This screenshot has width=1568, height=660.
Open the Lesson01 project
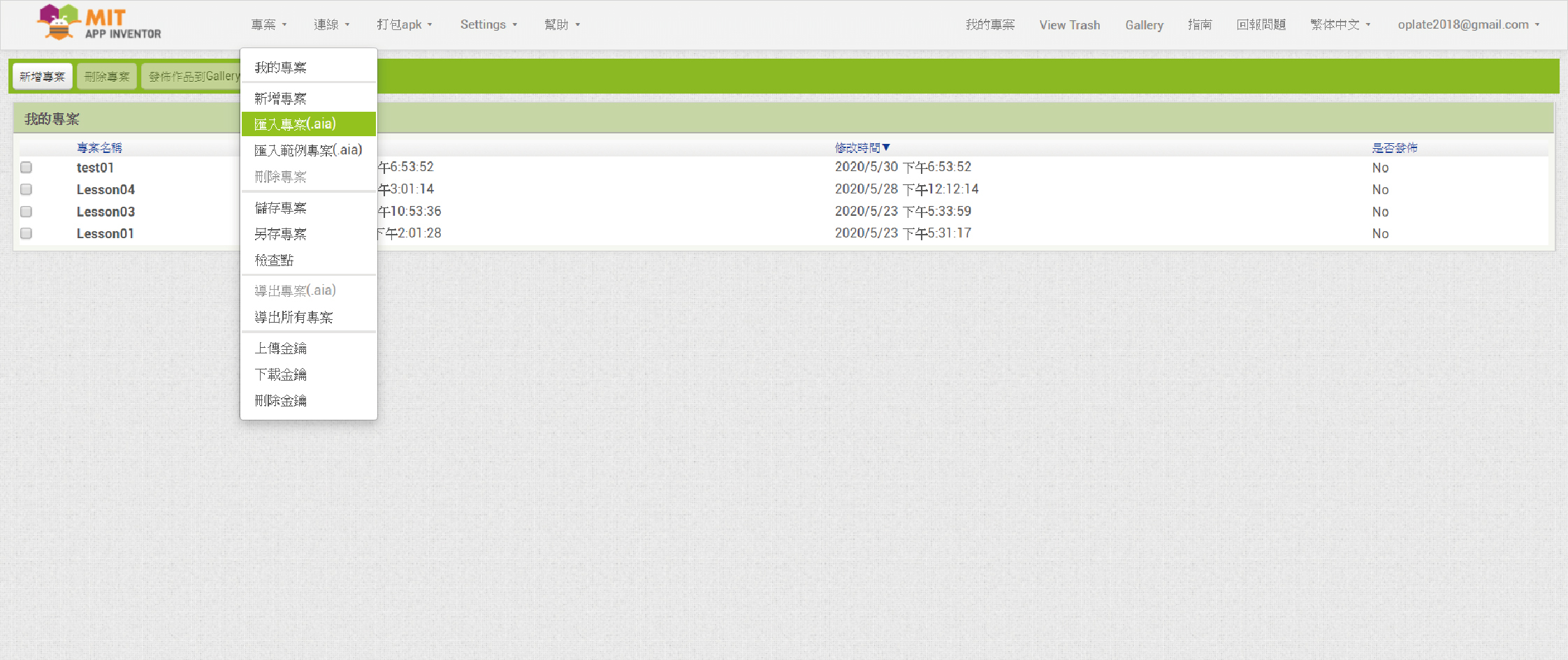[105, 233]
